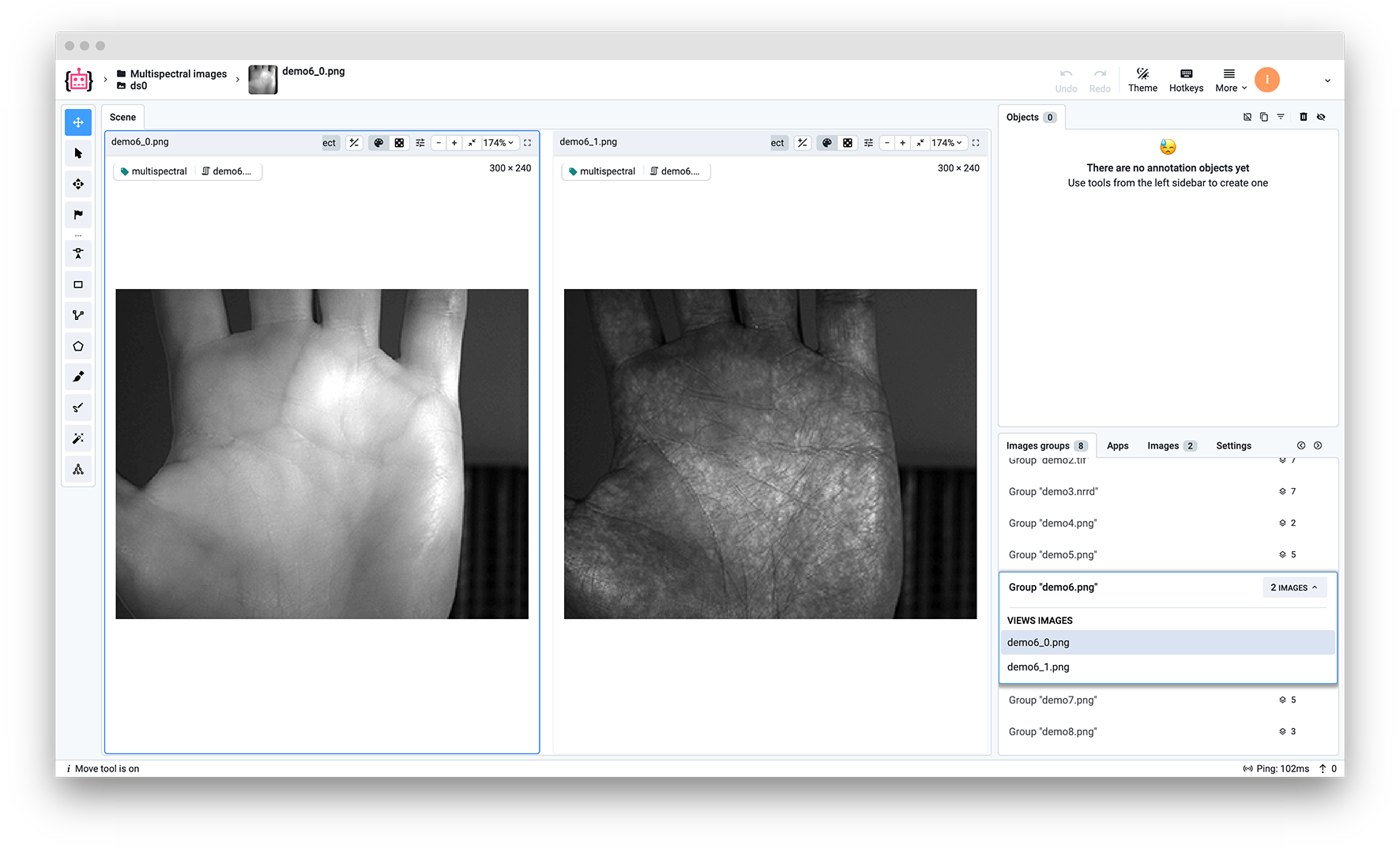Activate the smart tool wand
The height and width of the screenshot is (856, 1400).
[x=78, y=438]
